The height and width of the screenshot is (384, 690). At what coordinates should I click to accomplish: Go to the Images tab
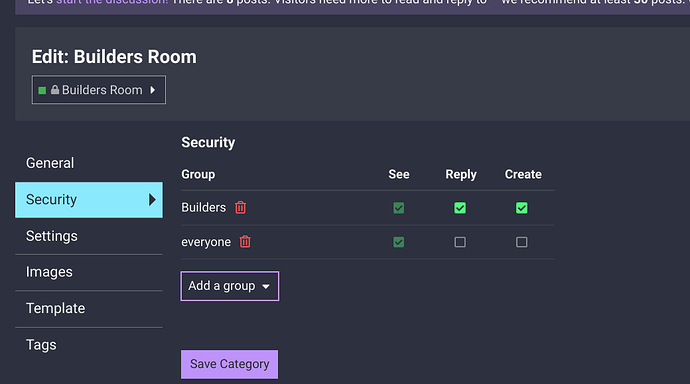coord(89,272)
